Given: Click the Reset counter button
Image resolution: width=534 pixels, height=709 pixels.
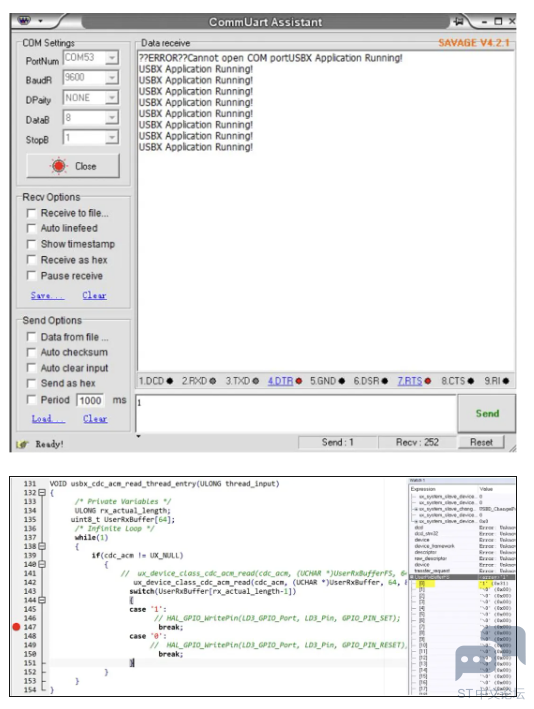Looking at the screenshot, I should pos(481,442).
